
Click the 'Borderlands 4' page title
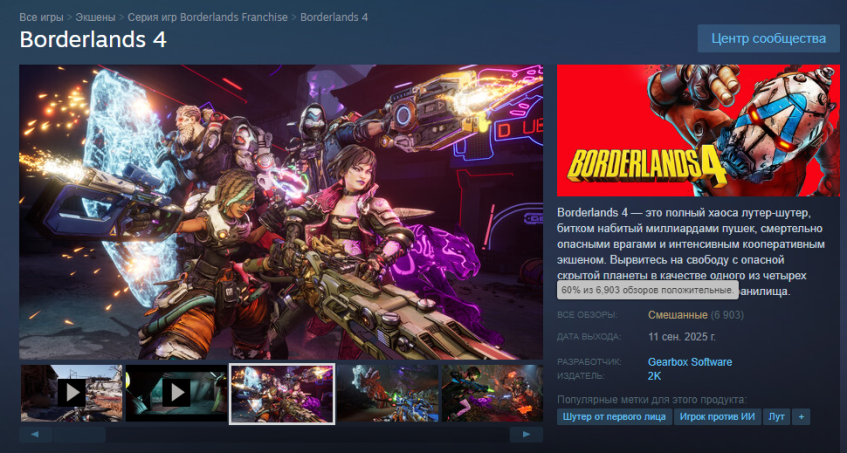point(93,40)
